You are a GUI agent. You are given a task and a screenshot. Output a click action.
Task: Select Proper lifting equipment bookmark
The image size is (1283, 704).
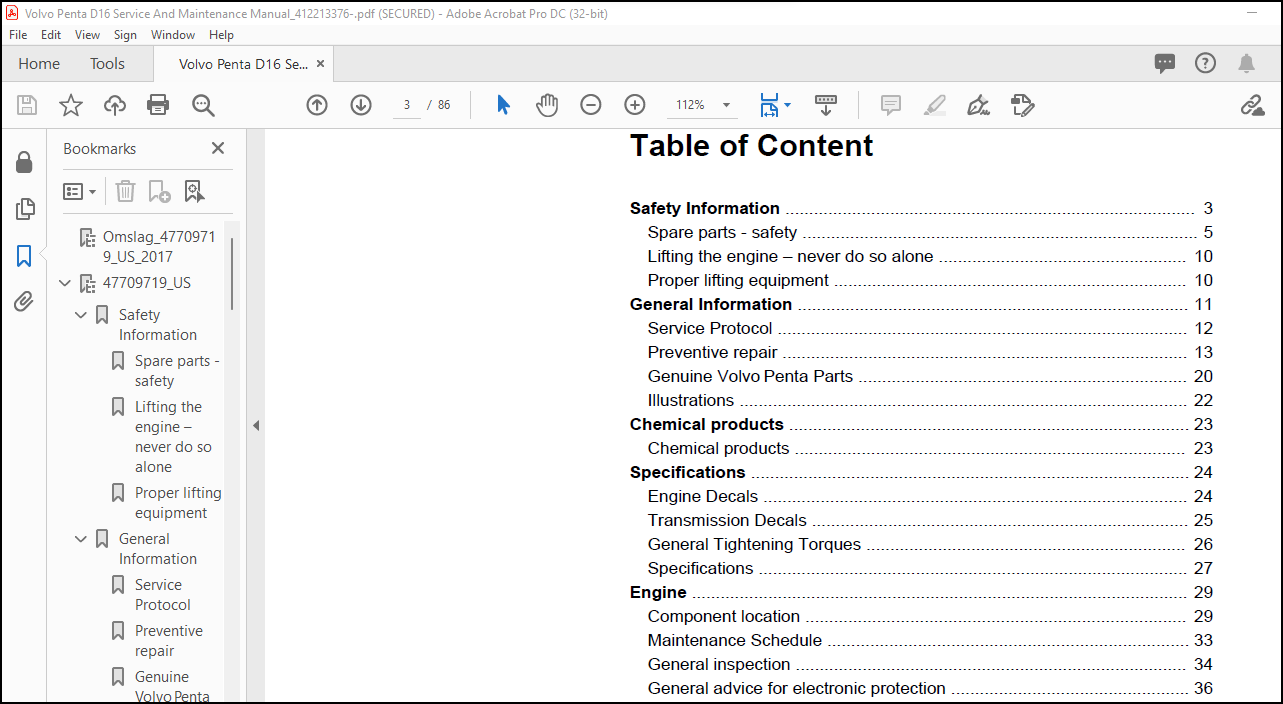pos(178,503)
